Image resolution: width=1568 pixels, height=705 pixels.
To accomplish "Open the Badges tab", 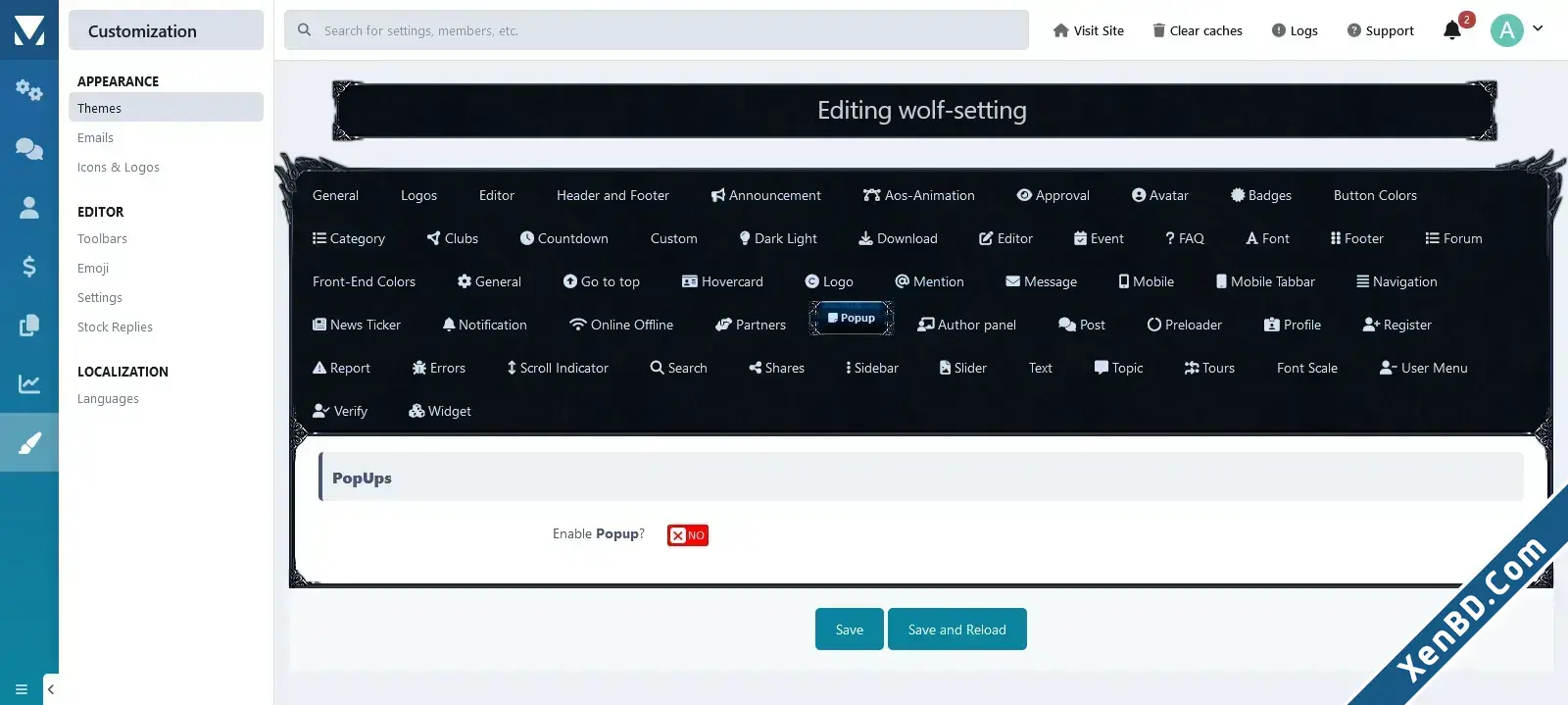I will 1261,195.
